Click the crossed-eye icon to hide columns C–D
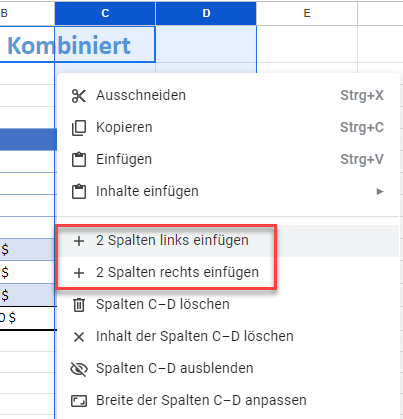Screen dimensions: 403x419 pos(79,369)
